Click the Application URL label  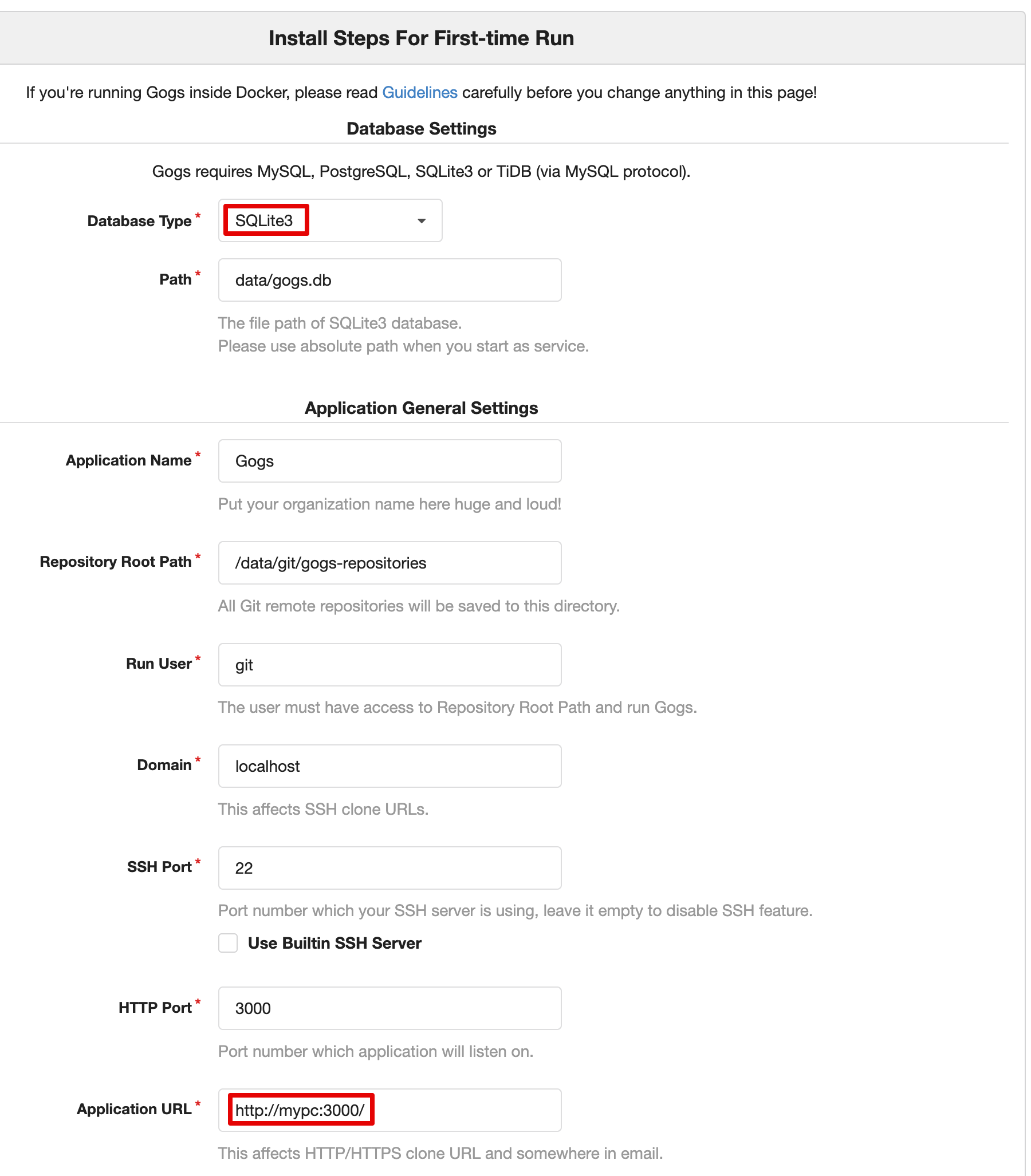(134, 1109)
